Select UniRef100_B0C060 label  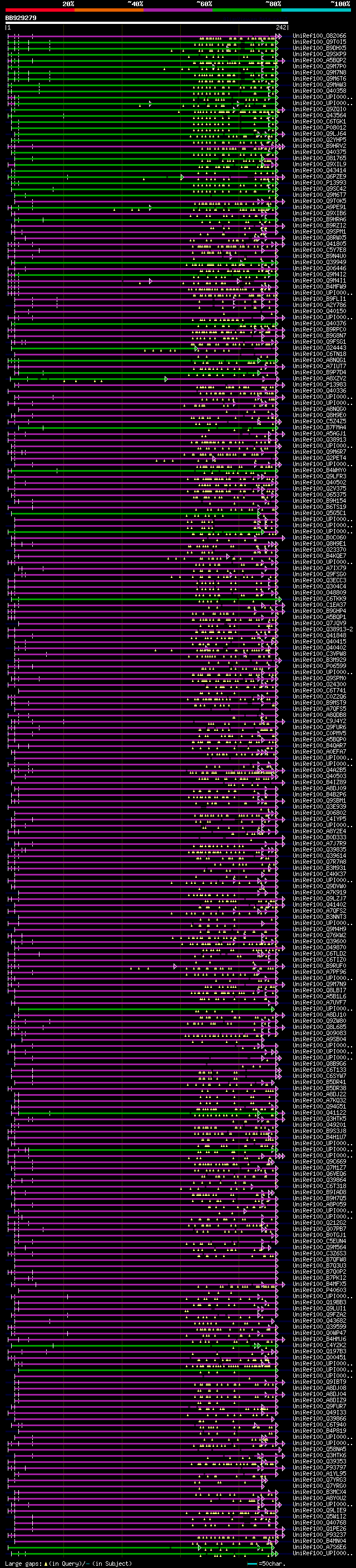319,537
